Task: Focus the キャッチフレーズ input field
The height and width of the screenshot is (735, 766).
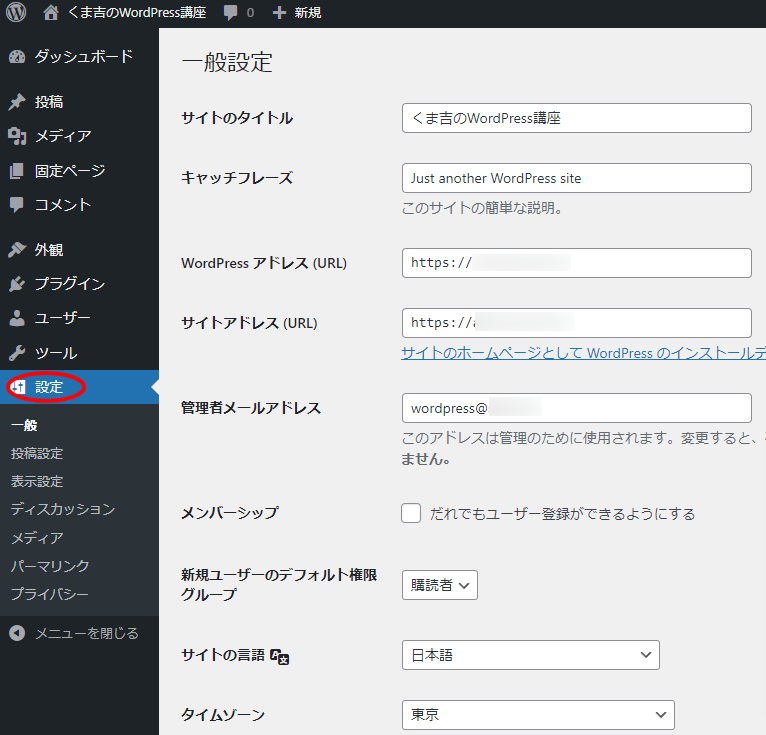Action: pos(576,178)
